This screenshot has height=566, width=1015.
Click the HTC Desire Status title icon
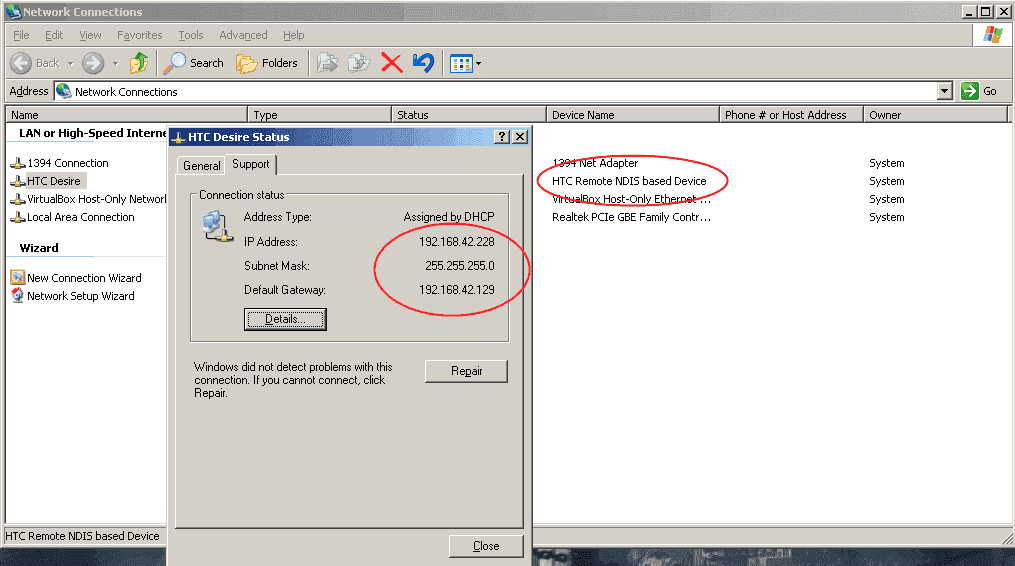tap(178, 137)
